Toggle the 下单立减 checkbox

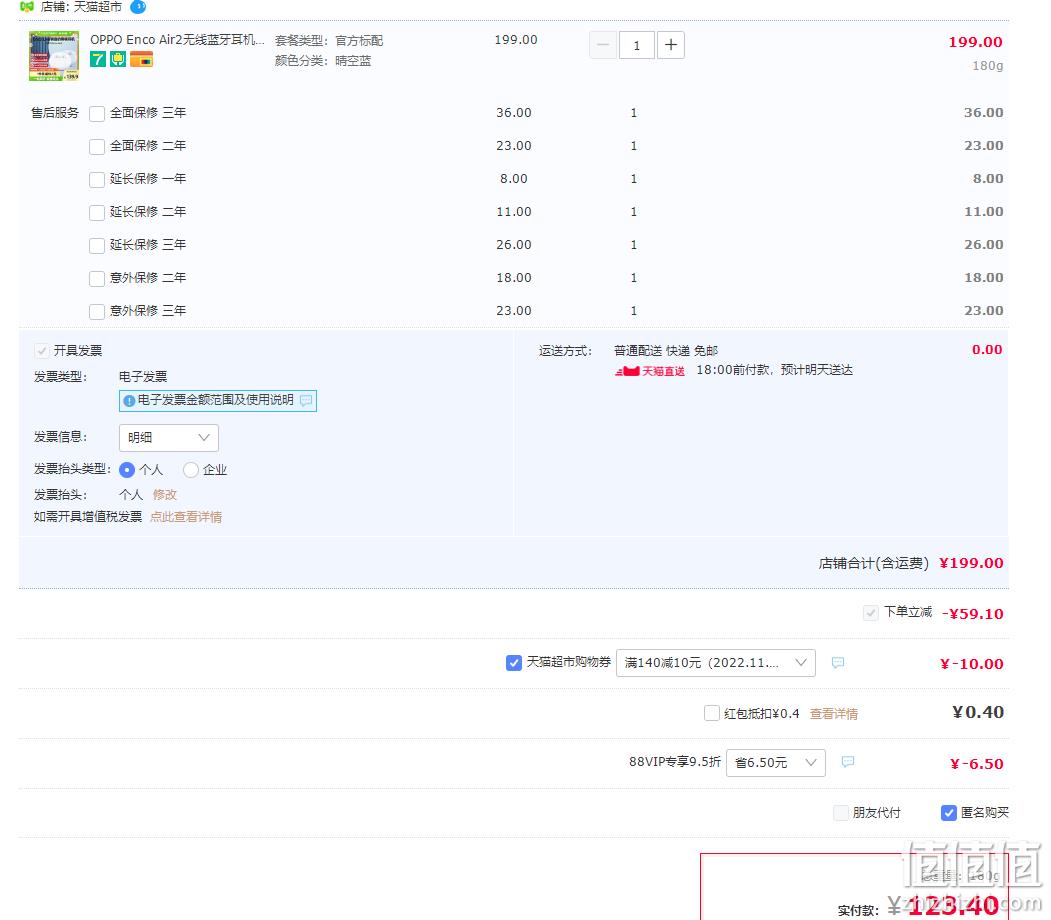(871, 612)
